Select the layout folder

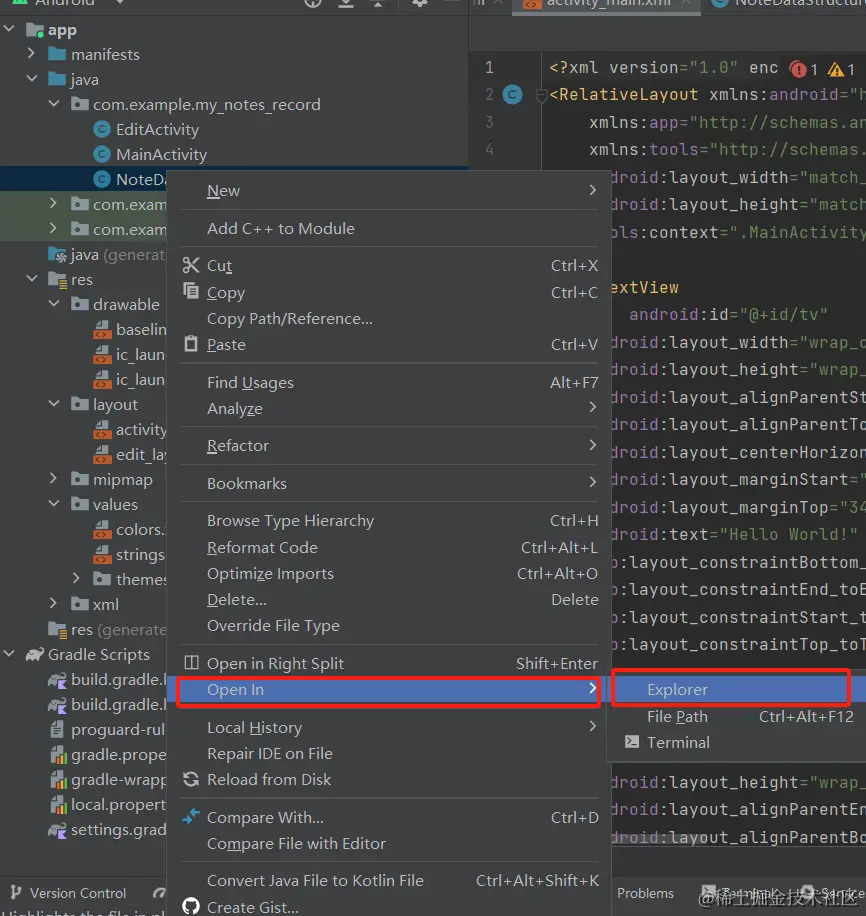pos(115,404)
